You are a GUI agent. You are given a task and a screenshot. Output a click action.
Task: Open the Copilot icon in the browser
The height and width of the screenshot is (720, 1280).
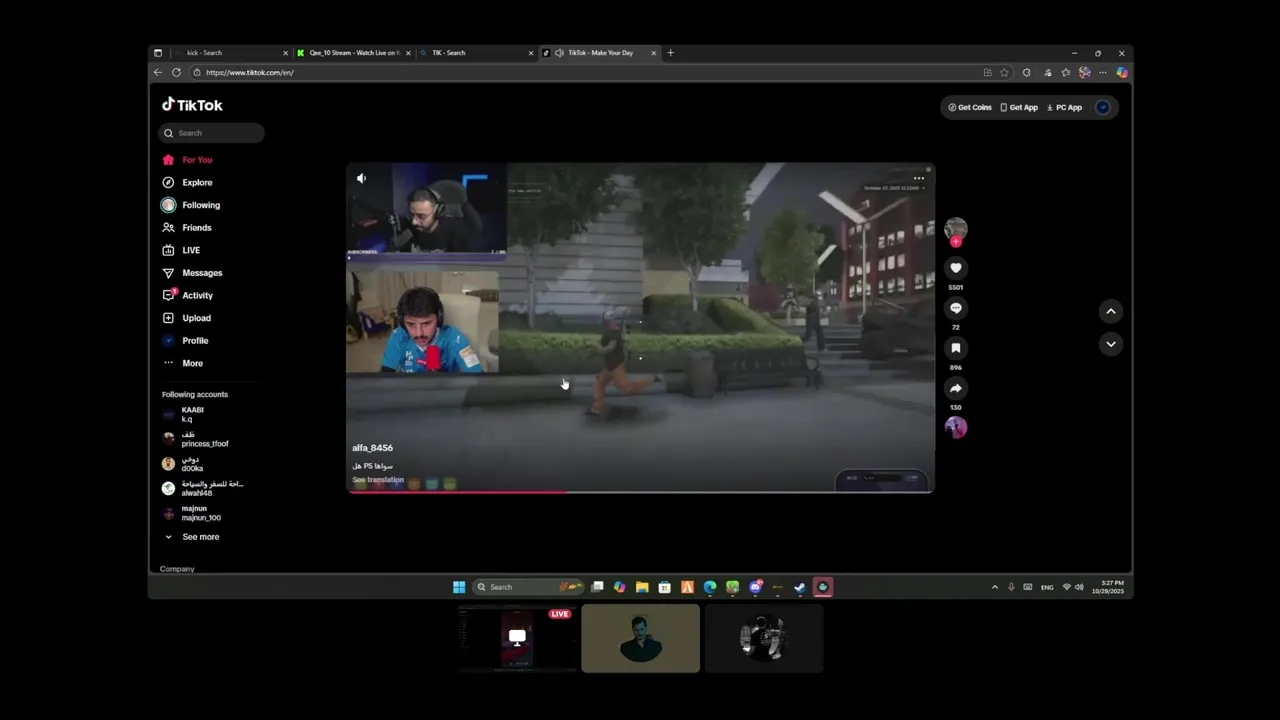pos(1122,73)
